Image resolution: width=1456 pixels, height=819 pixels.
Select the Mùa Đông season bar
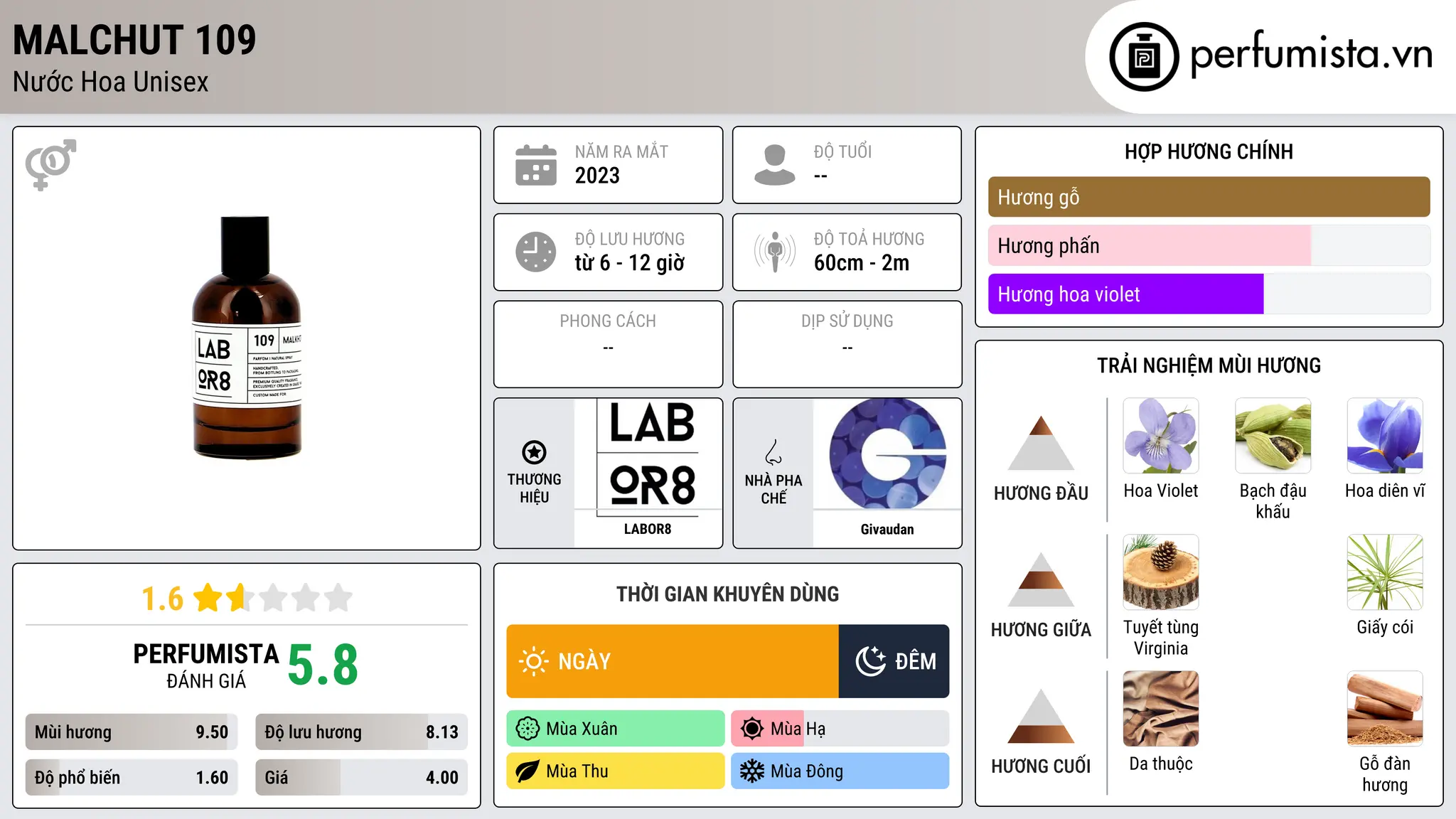pyautogui.click(x=840, y=771)
